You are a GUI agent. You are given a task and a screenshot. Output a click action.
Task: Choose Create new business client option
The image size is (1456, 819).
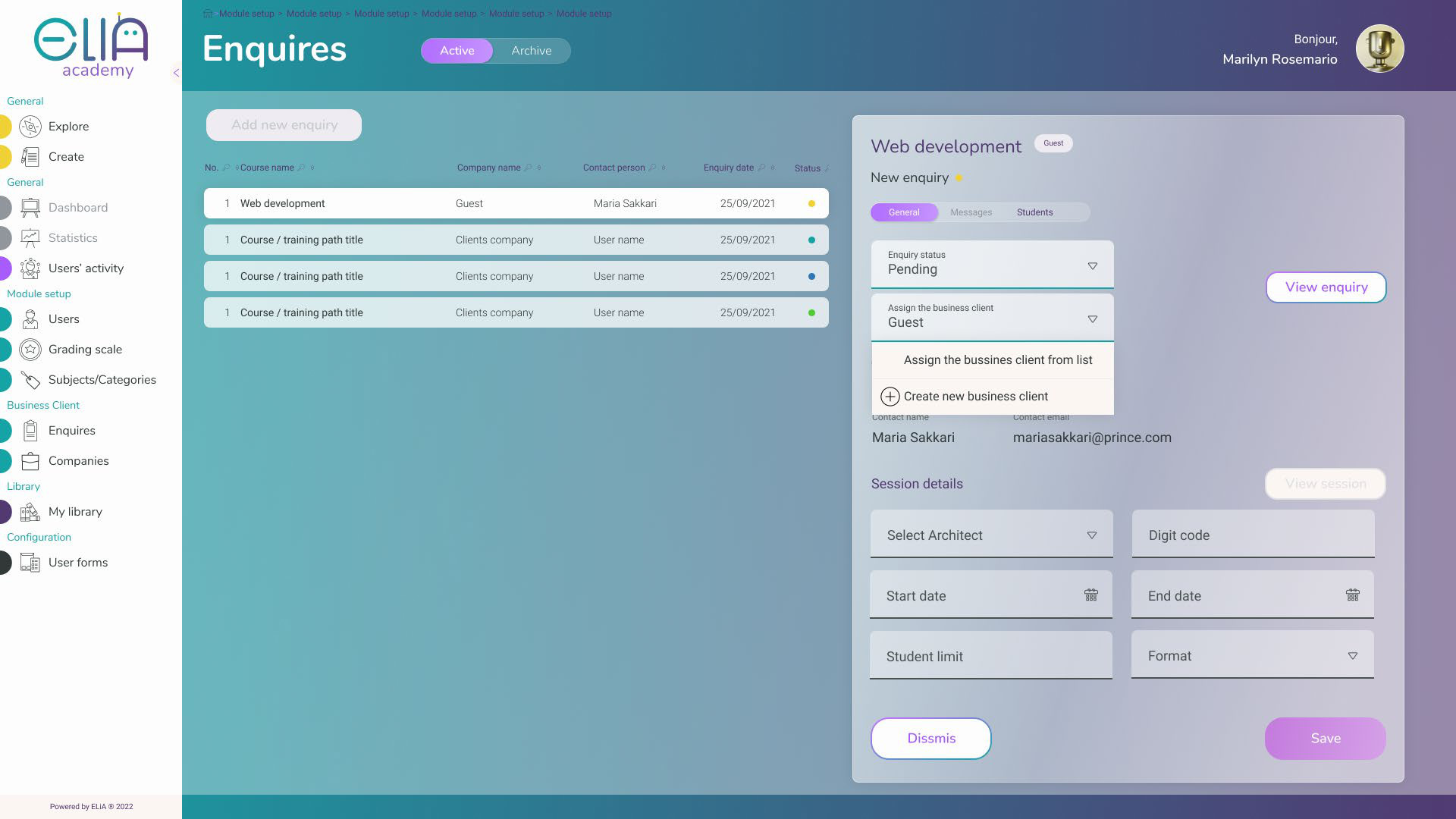coord(975,397)
